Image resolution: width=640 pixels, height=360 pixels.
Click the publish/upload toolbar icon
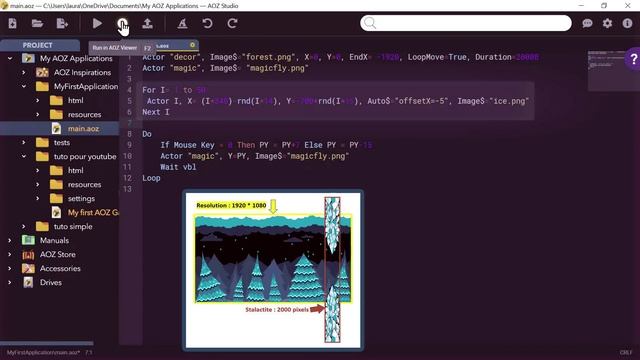click(x=147, y=23)
